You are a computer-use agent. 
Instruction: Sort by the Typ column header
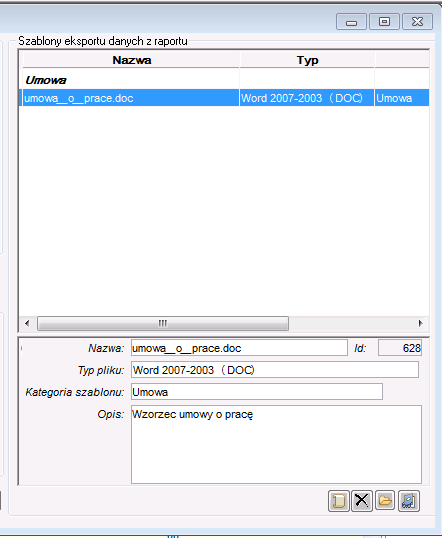(307, 60)
